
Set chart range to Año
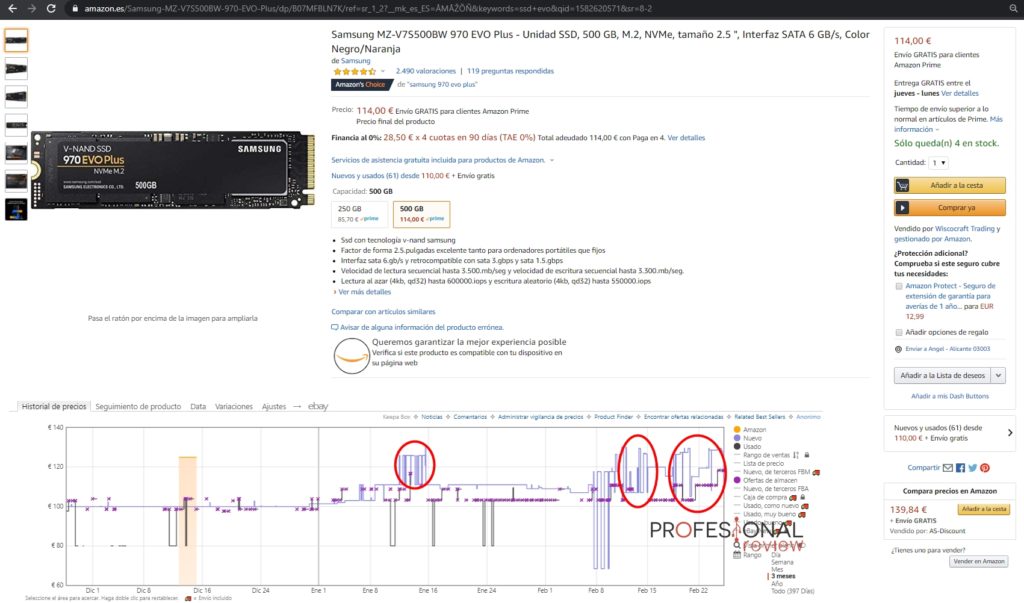pos(776,583)
